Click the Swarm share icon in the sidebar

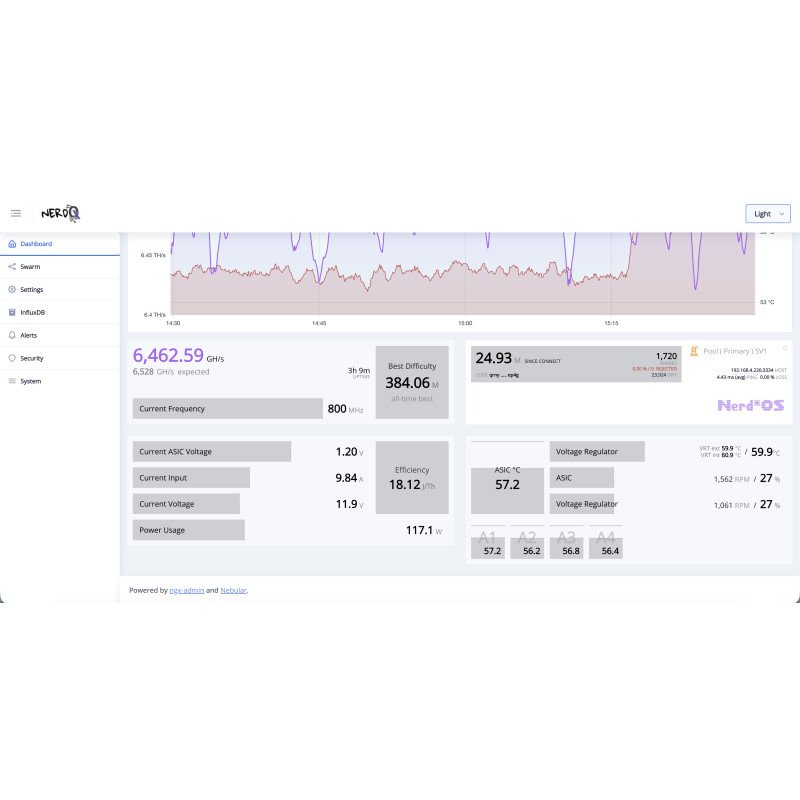[12, 266]
